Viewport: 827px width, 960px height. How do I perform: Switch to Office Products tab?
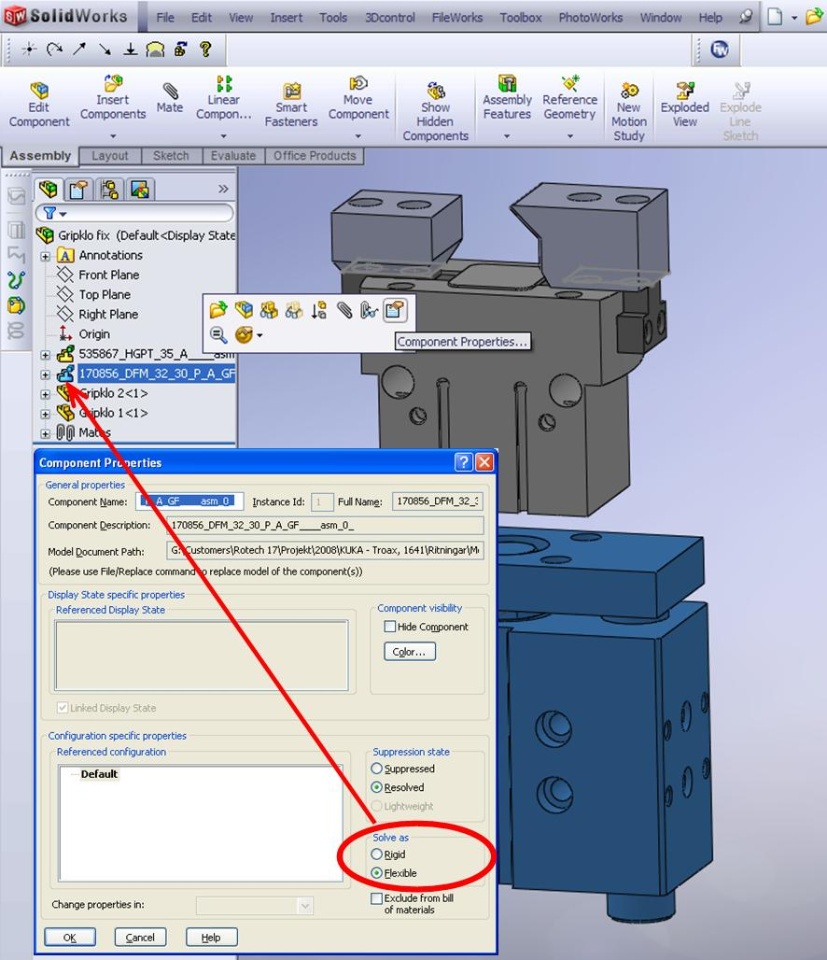pyautogui.click(x=315, y=156)
